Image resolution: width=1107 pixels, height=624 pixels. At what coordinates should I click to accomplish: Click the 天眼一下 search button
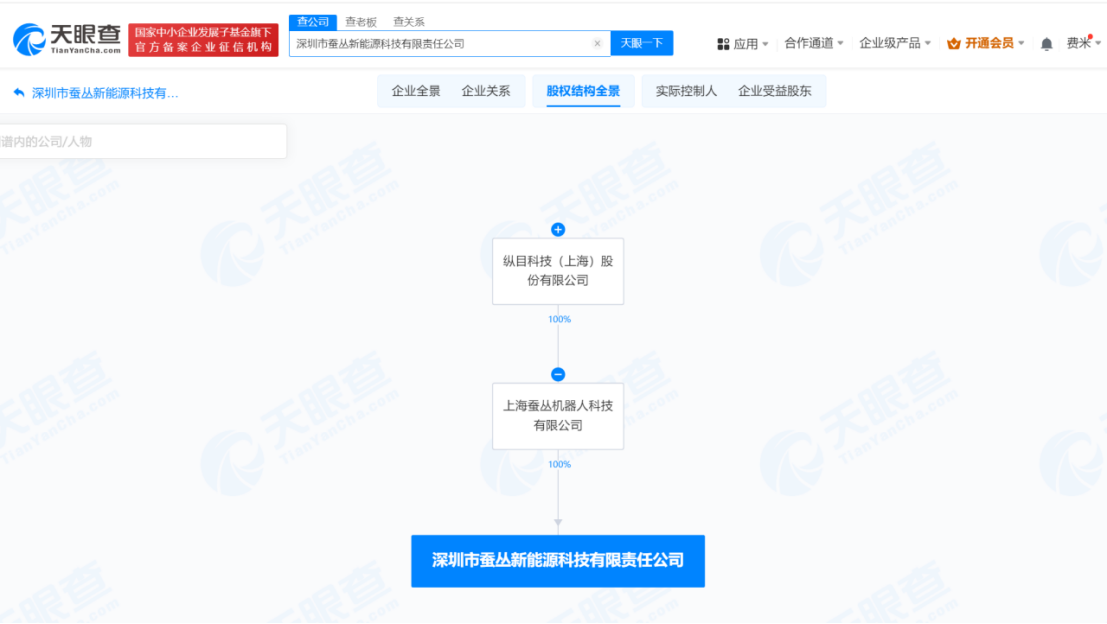[x=642, y=43]
